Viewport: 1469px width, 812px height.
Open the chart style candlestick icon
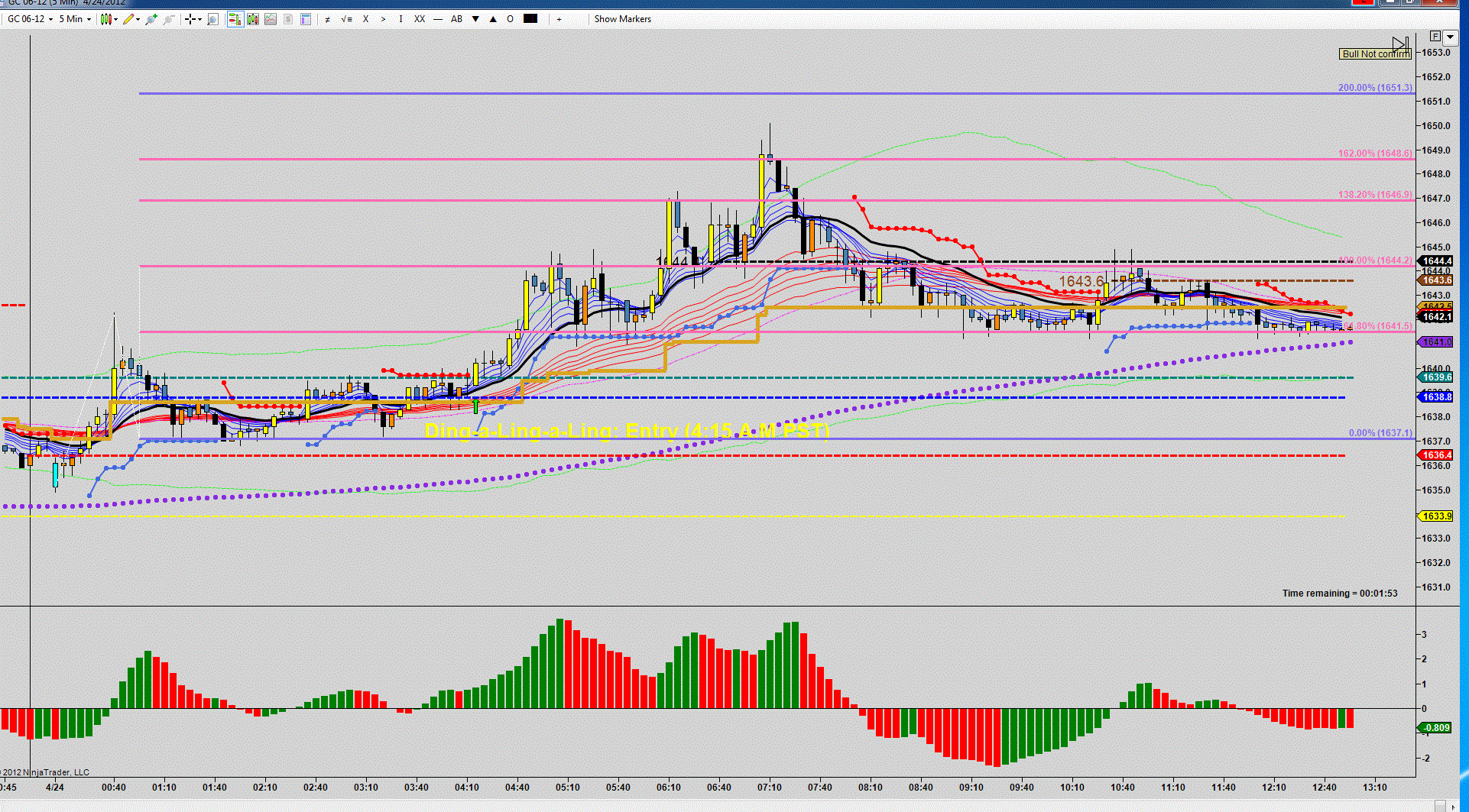point(106,19)
